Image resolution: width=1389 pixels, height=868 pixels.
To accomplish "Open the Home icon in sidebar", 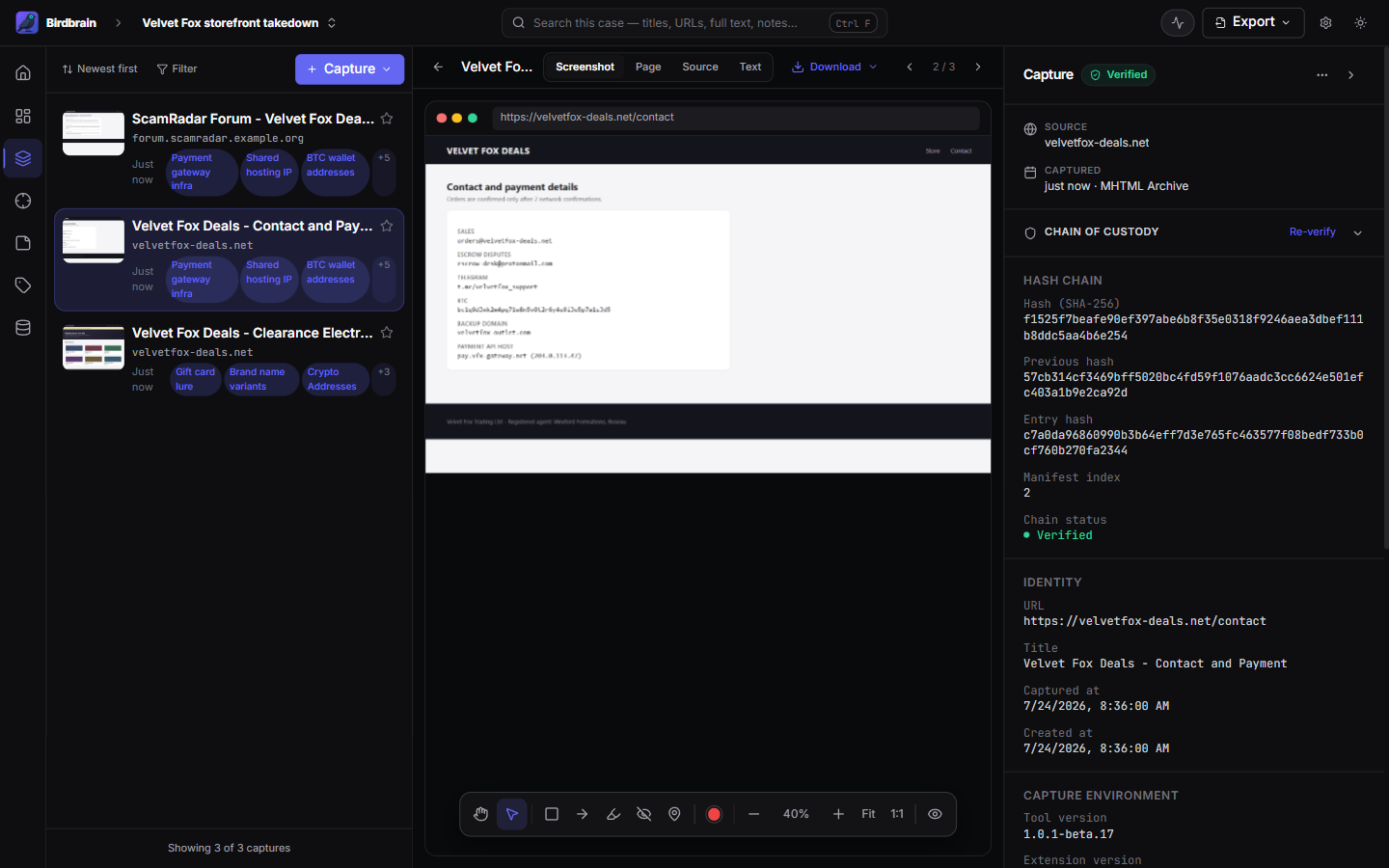I will point(23,73).
